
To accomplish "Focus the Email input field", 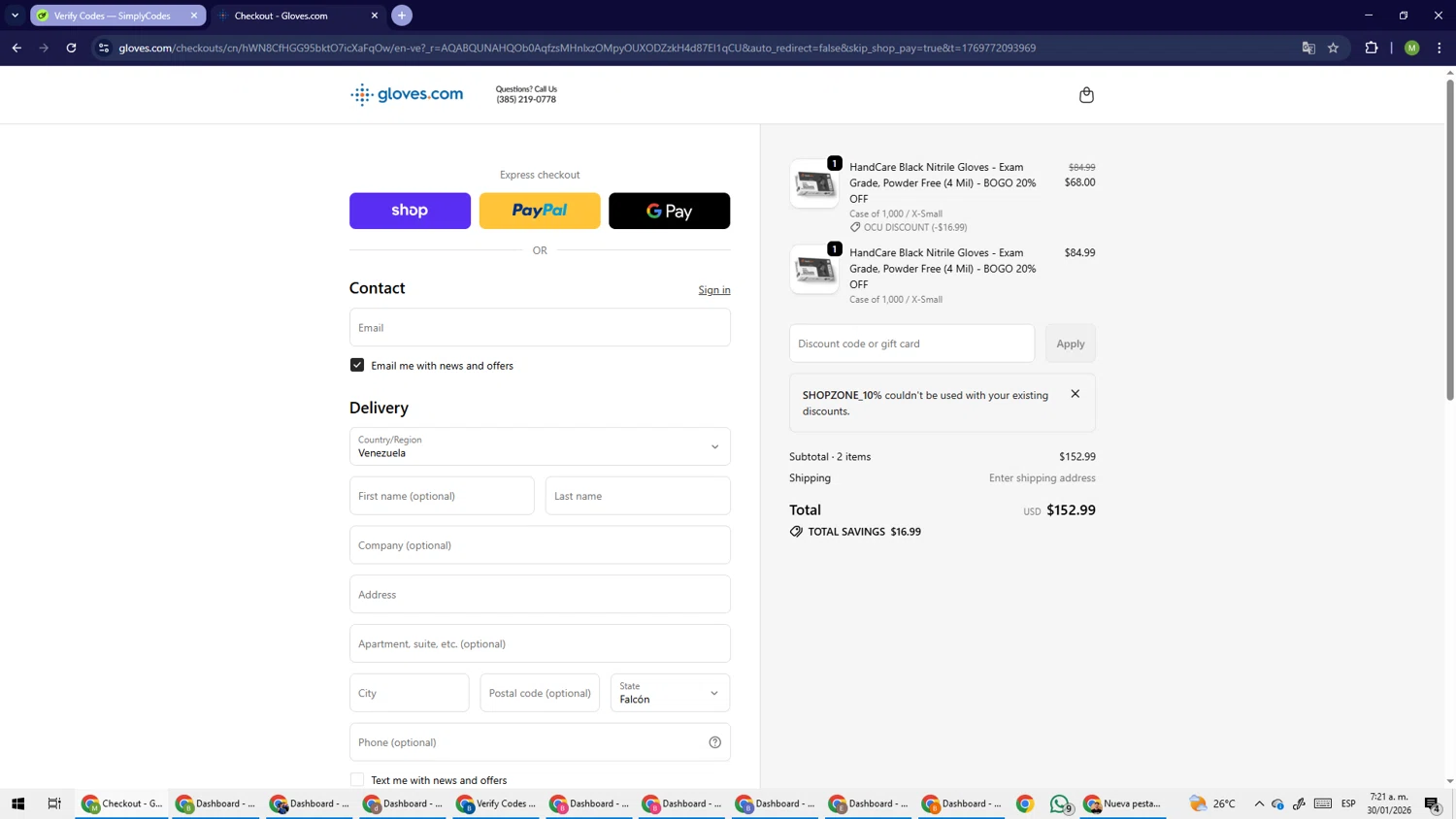I will 540,327.
